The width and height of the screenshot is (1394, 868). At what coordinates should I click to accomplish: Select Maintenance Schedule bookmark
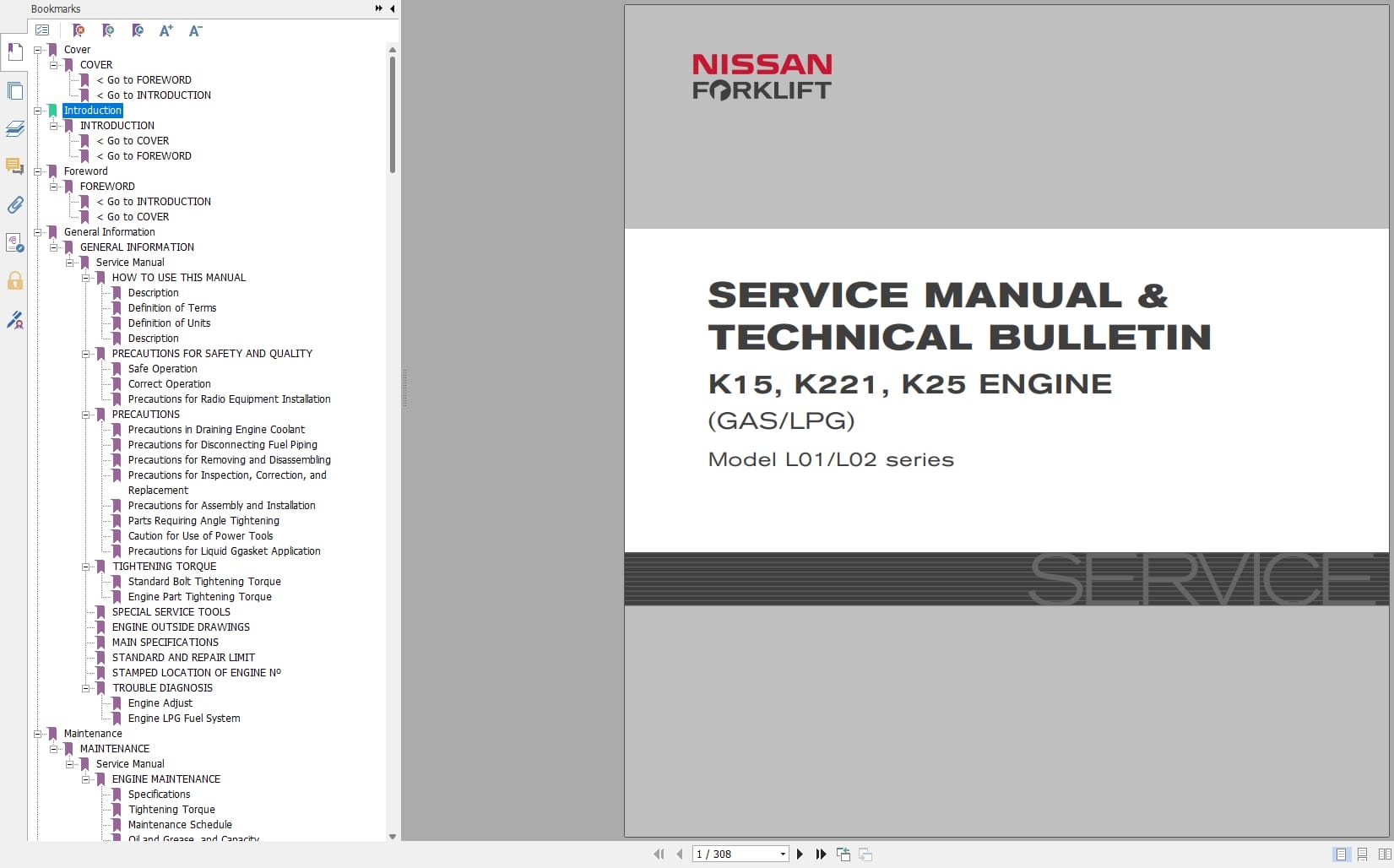click(180, 825)
